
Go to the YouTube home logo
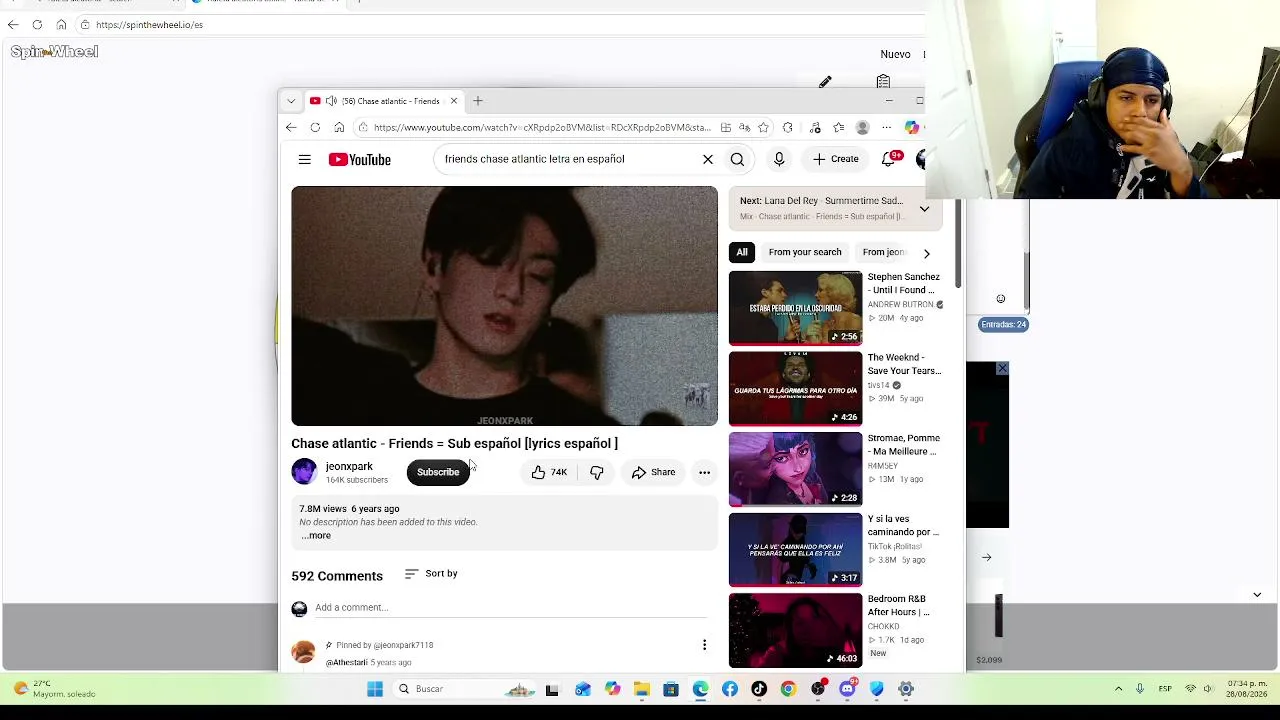360,160
